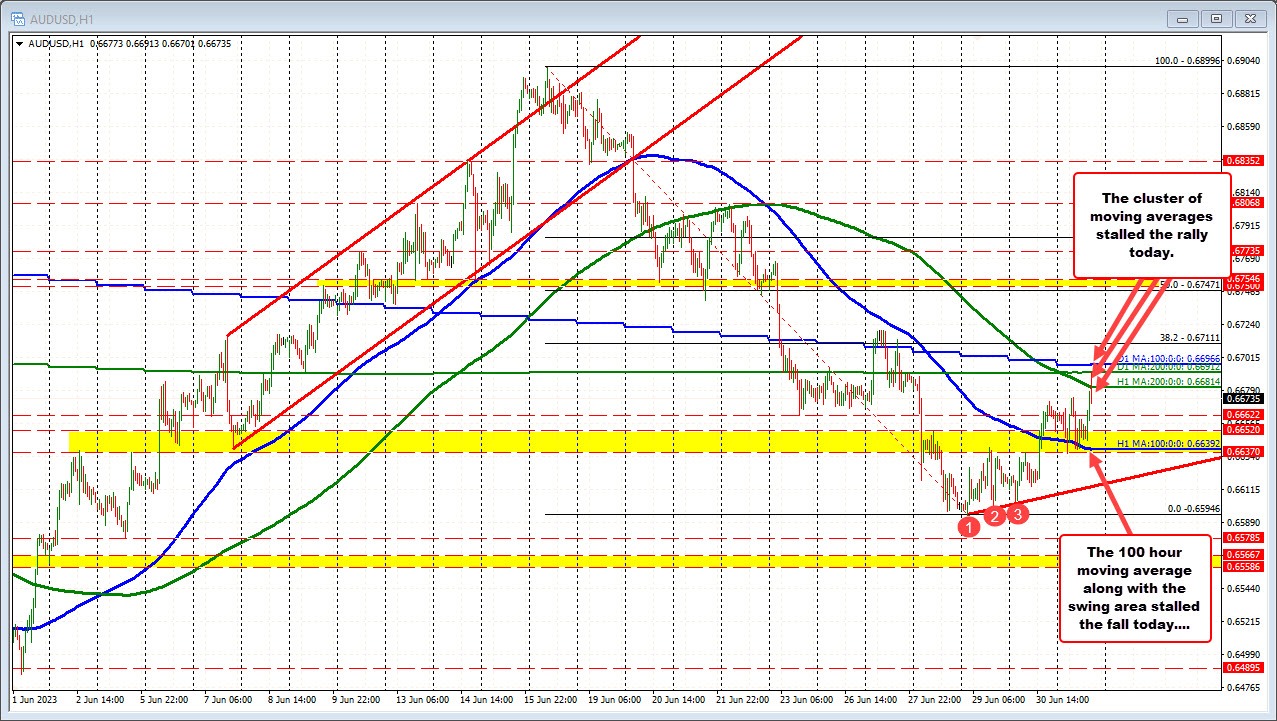
Task: Select the 0.66370 red price marker on the axis
Action: 1244,451
